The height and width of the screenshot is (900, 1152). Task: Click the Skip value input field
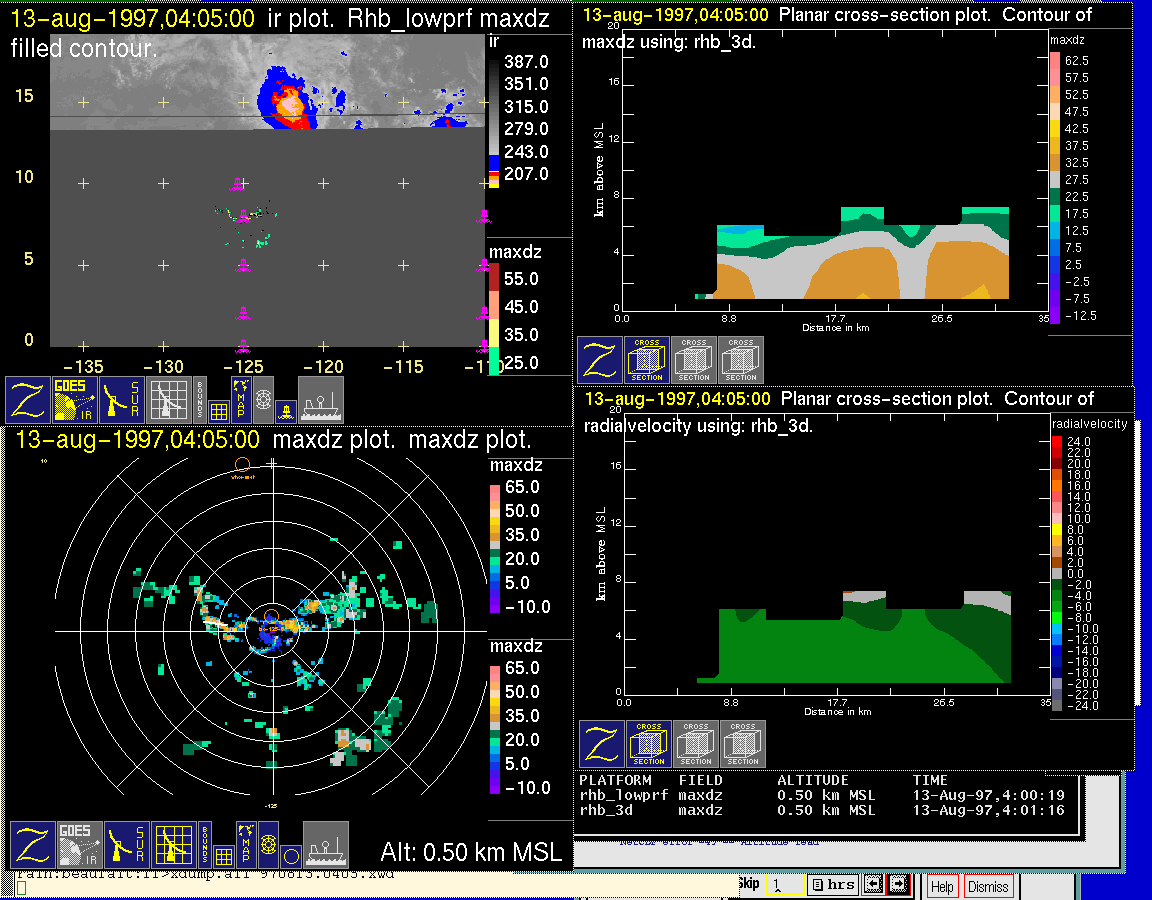pyautogui.click(x=783, y=884)
